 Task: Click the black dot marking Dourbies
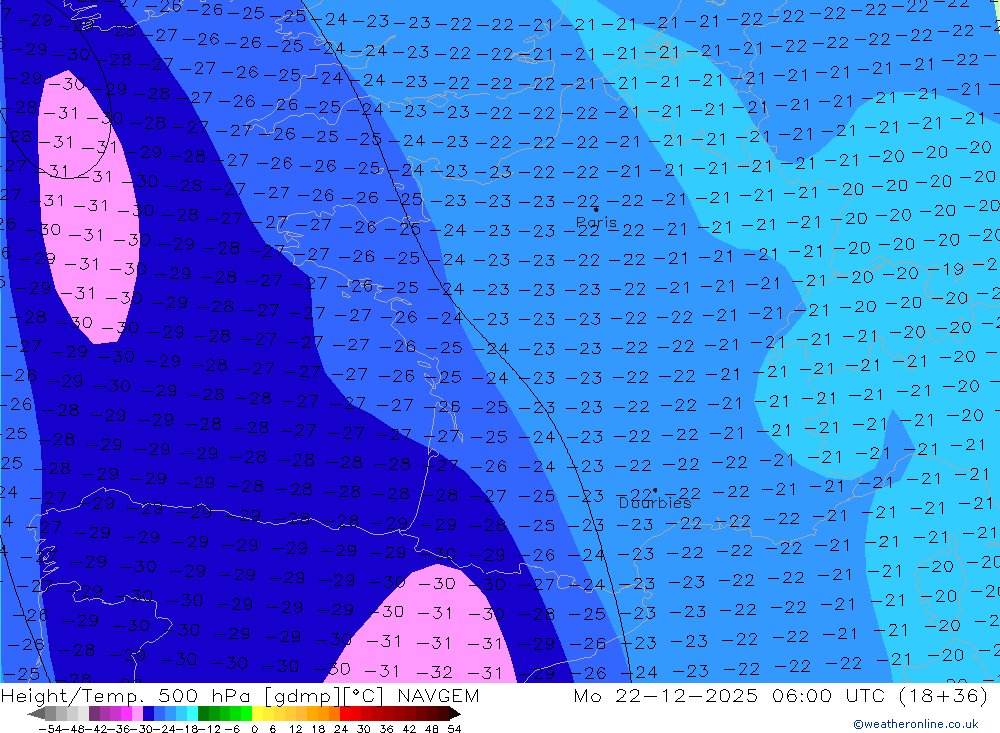pos(655,491)
